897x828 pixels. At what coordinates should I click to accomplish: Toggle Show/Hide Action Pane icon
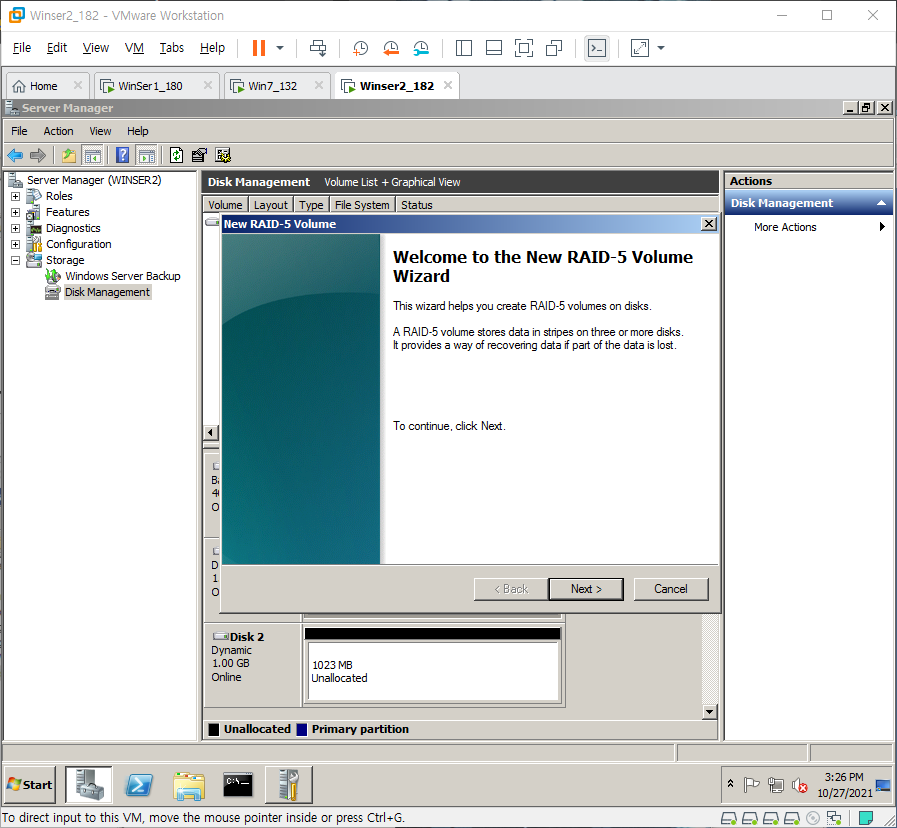click(x=146, y=155)
